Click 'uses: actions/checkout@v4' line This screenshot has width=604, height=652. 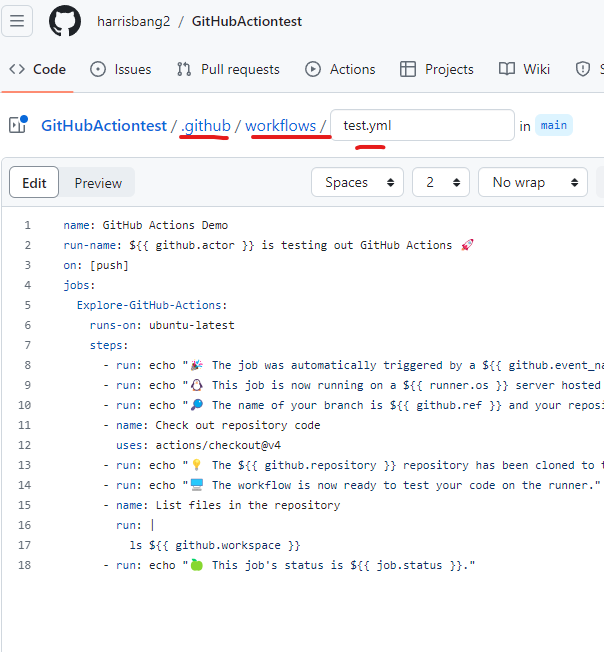point(198,445)
